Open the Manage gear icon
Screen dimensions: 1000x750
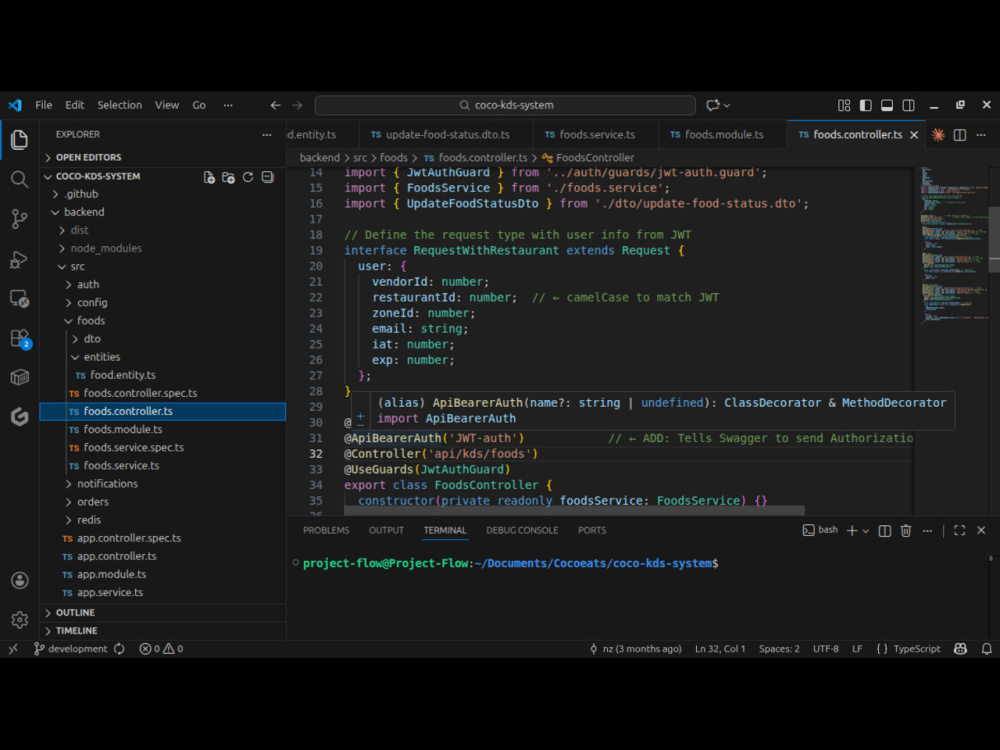coord(19,620)
